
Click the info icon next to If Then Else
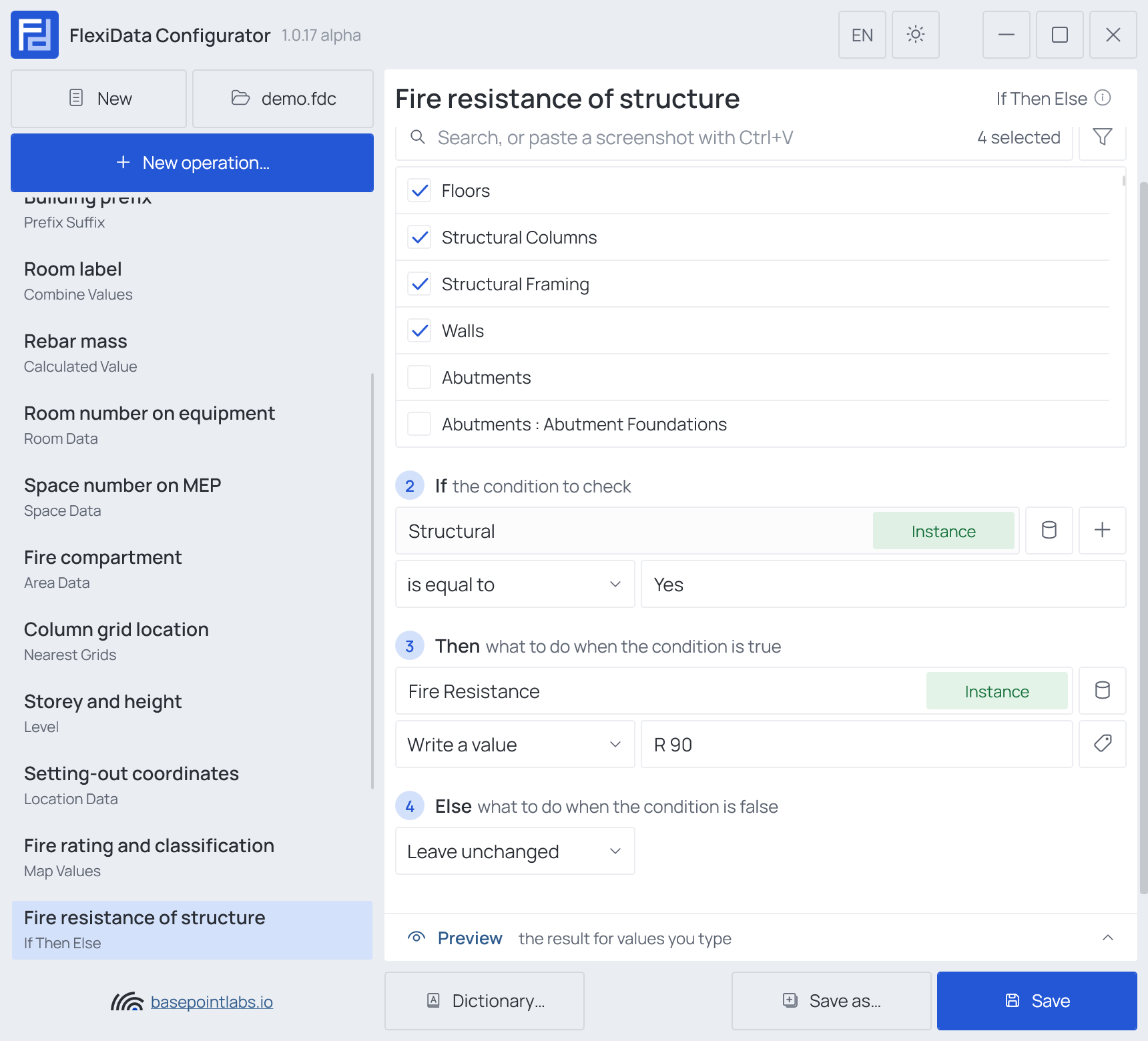tap(1103, 98)
